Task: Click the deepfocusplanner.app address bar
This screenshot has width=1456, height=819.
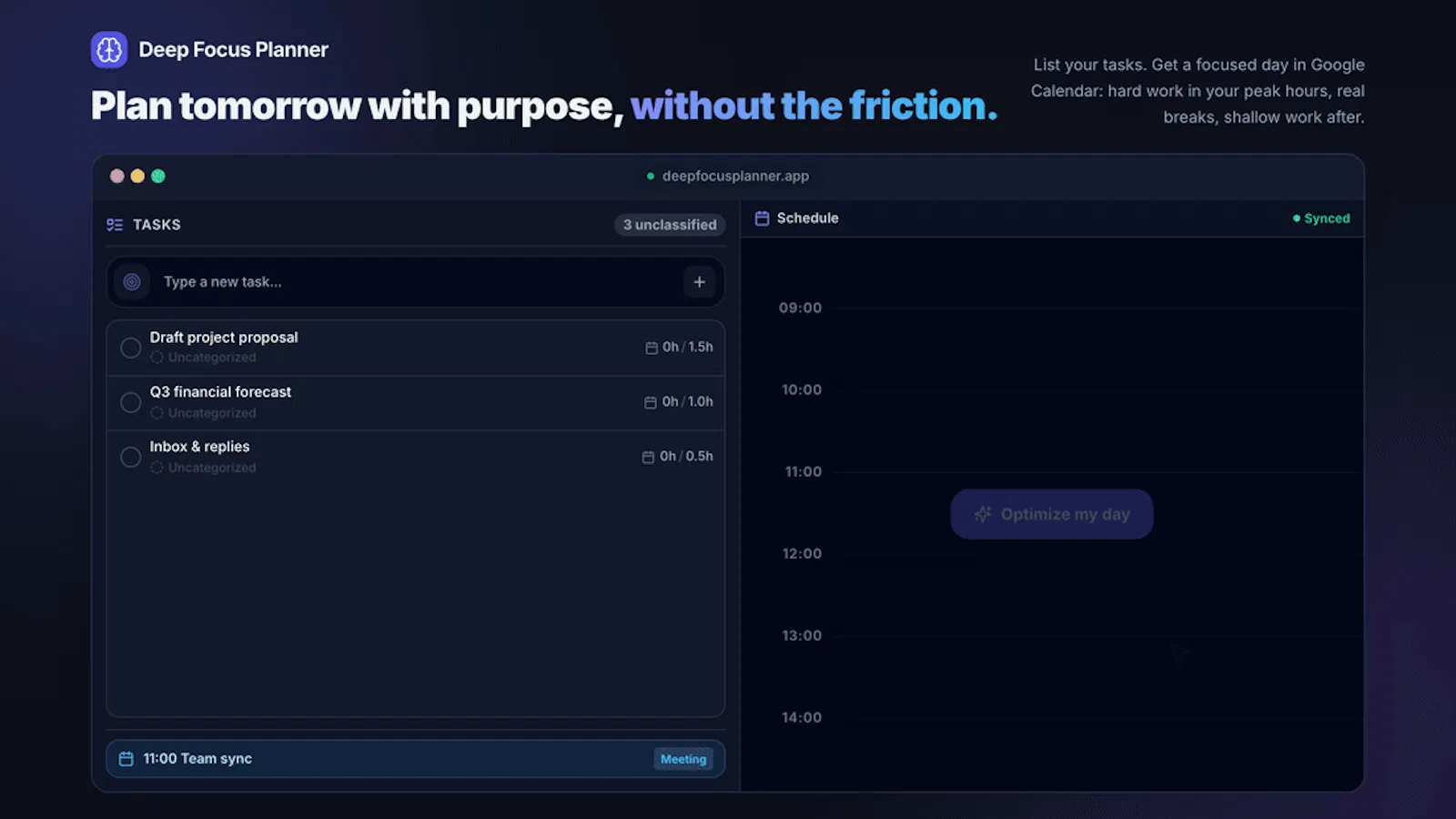Action: click(x=728, y=176)
